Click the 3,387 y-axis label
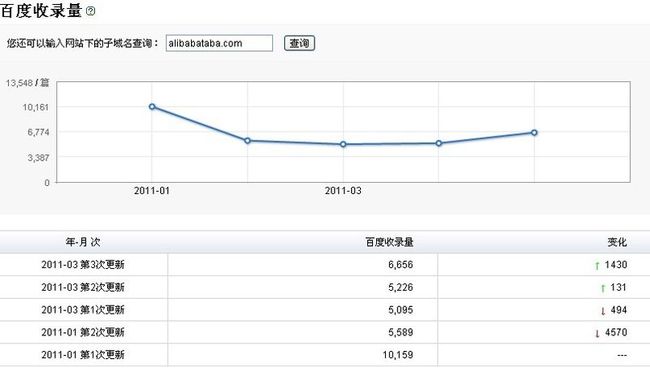This screenshot has height=372, width=650. pyautogui.click(x=39, y=158)
